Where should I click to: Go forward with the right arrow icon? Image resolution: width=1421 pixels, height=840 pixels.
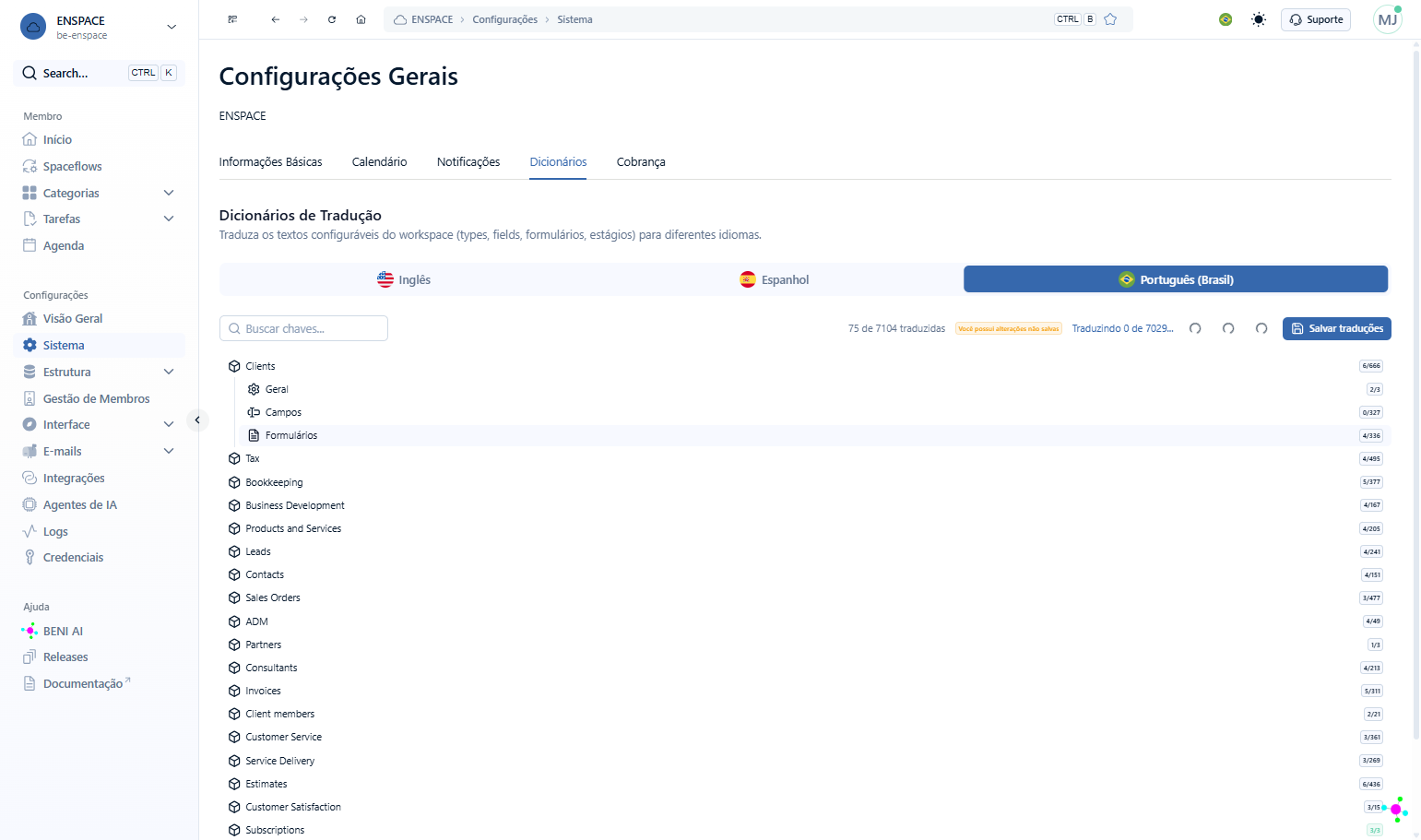click(303, 19)
